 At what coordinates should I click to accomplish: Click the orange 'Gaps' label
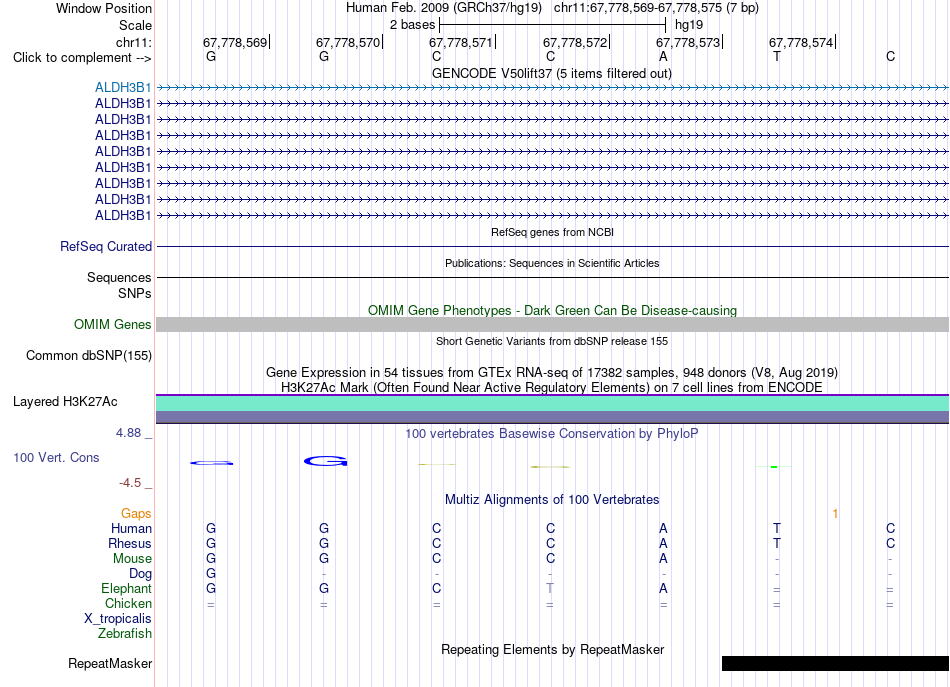tap(136, 514)
